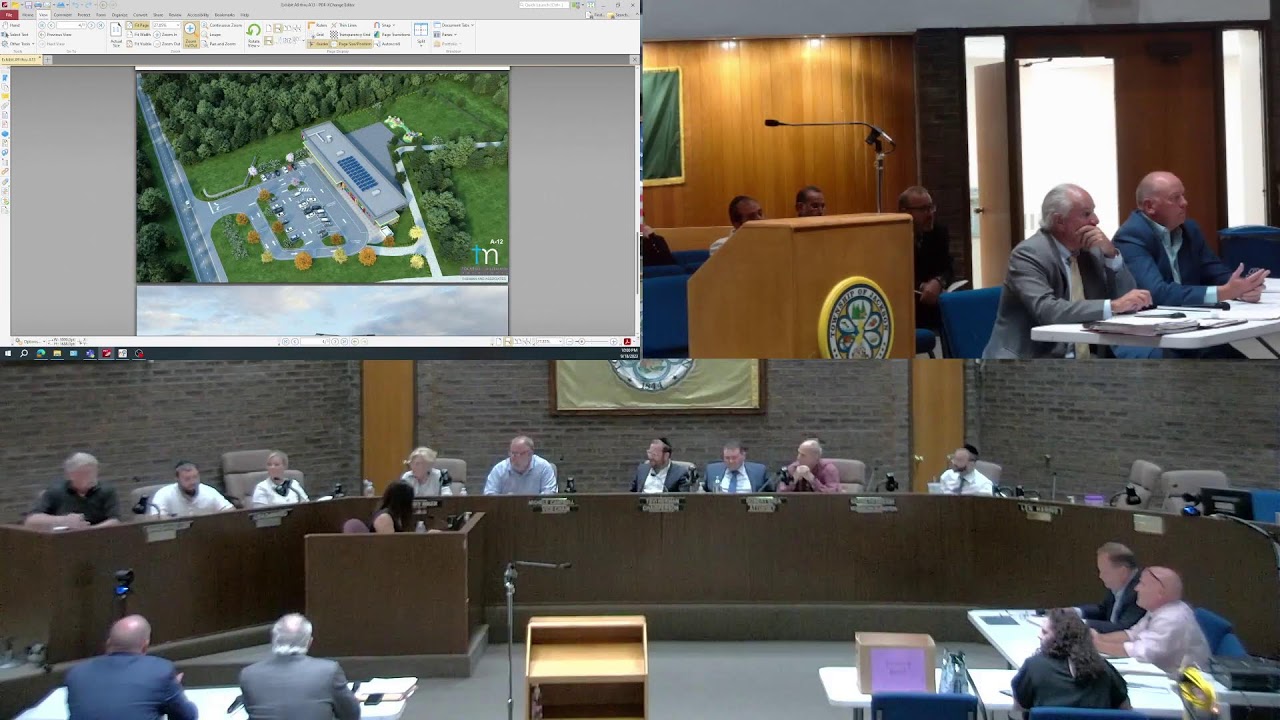Open the Loupe tool
1280x720 pixels.
click(211, 35)
